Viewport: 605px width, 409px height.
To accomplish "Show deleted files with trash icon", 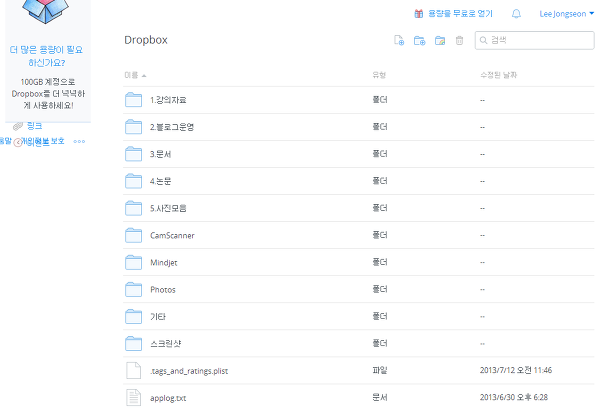I will pyautogui.click(x=459, y=40).
